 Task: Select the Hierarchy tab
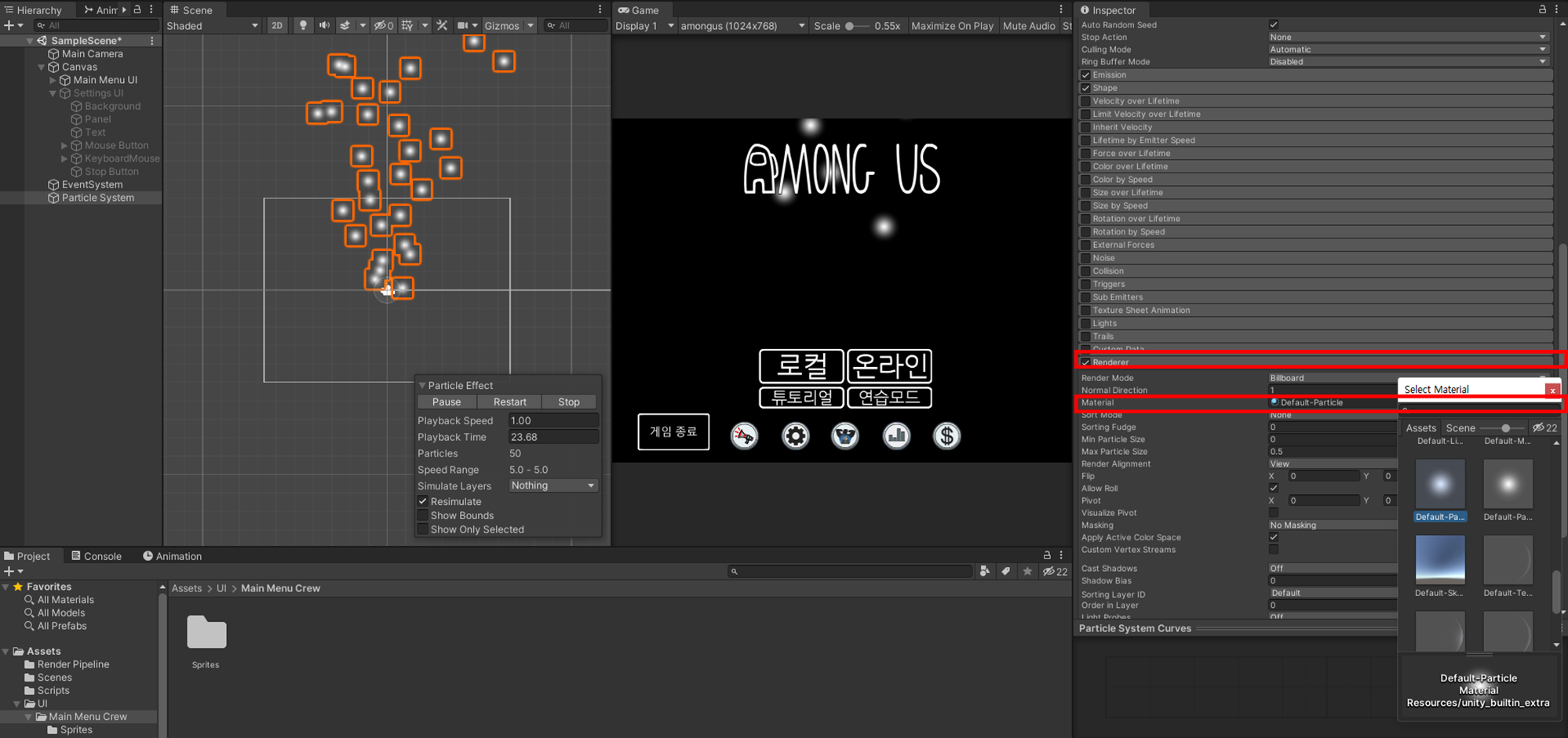coord(33,9)
